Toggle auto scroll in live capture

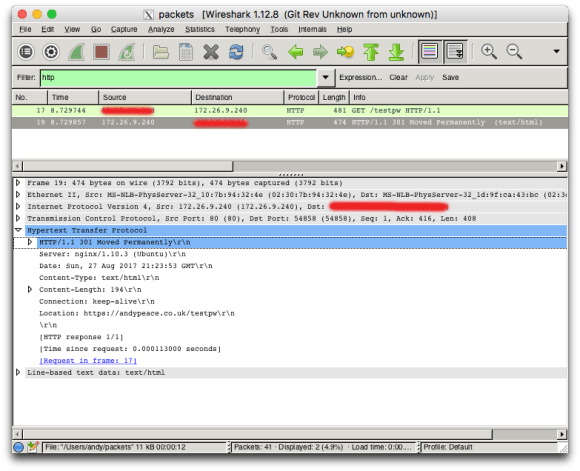click(x=455, y=51)
